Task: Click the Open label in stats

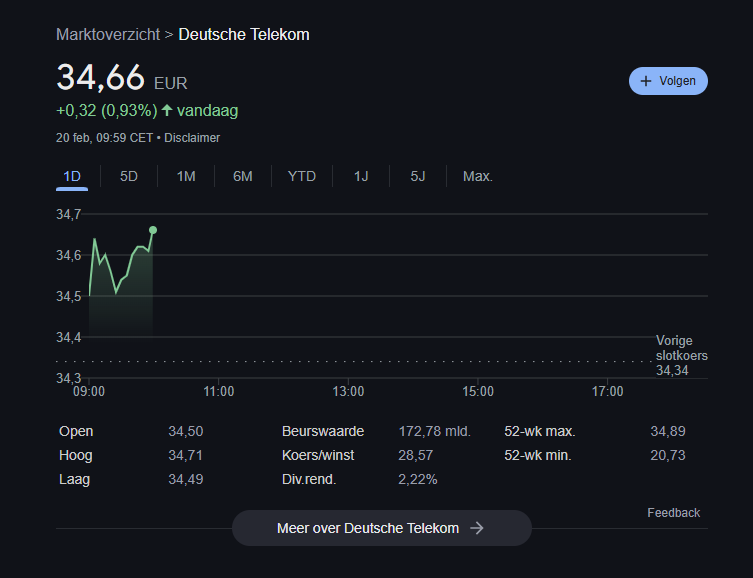Action: (76, 432)
